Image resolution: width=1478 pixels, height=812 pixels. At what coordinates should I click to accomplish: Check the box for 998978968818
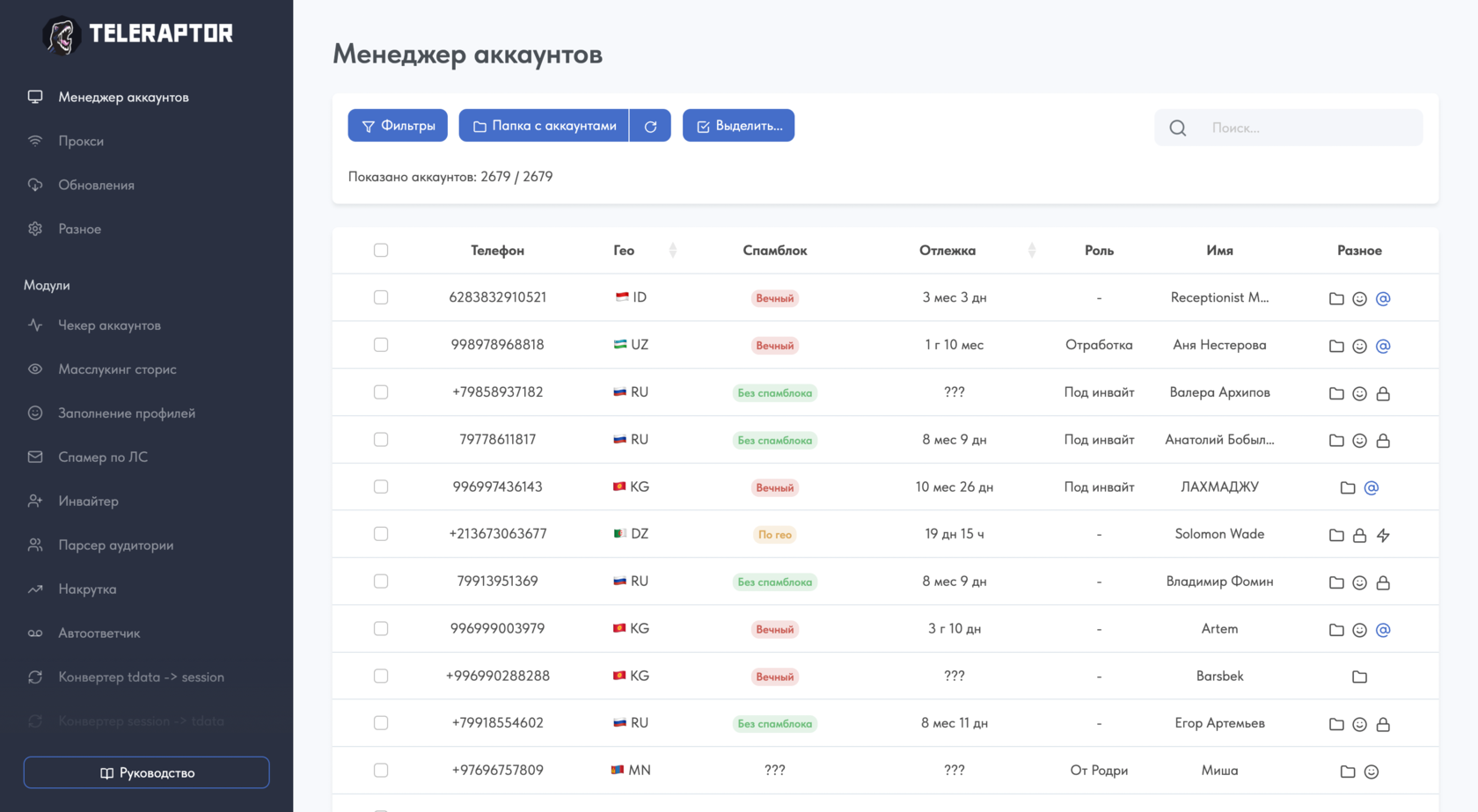click(381, 345)
